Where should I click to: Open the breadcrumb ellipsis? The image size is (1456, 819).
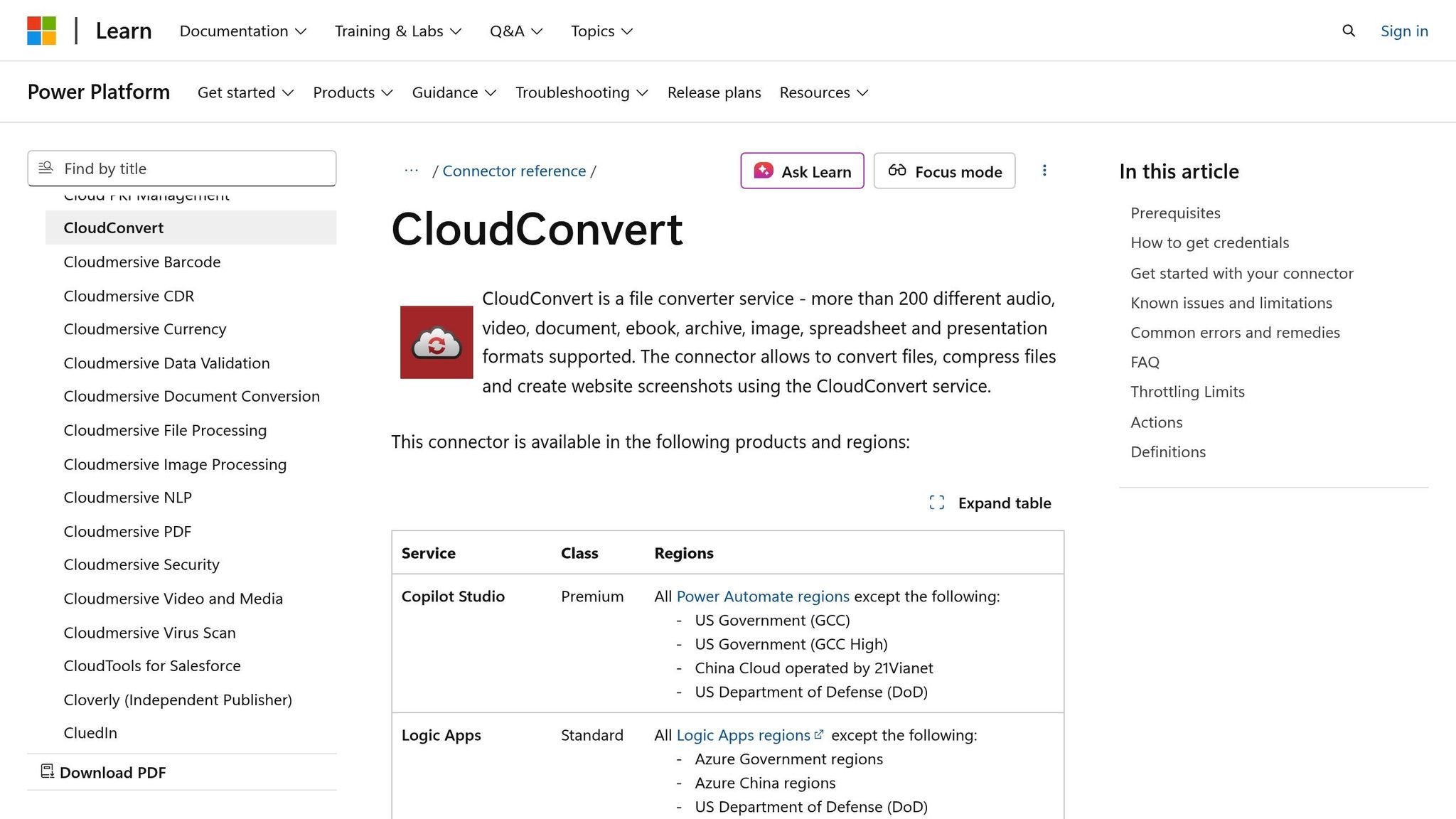pos(411,171)
